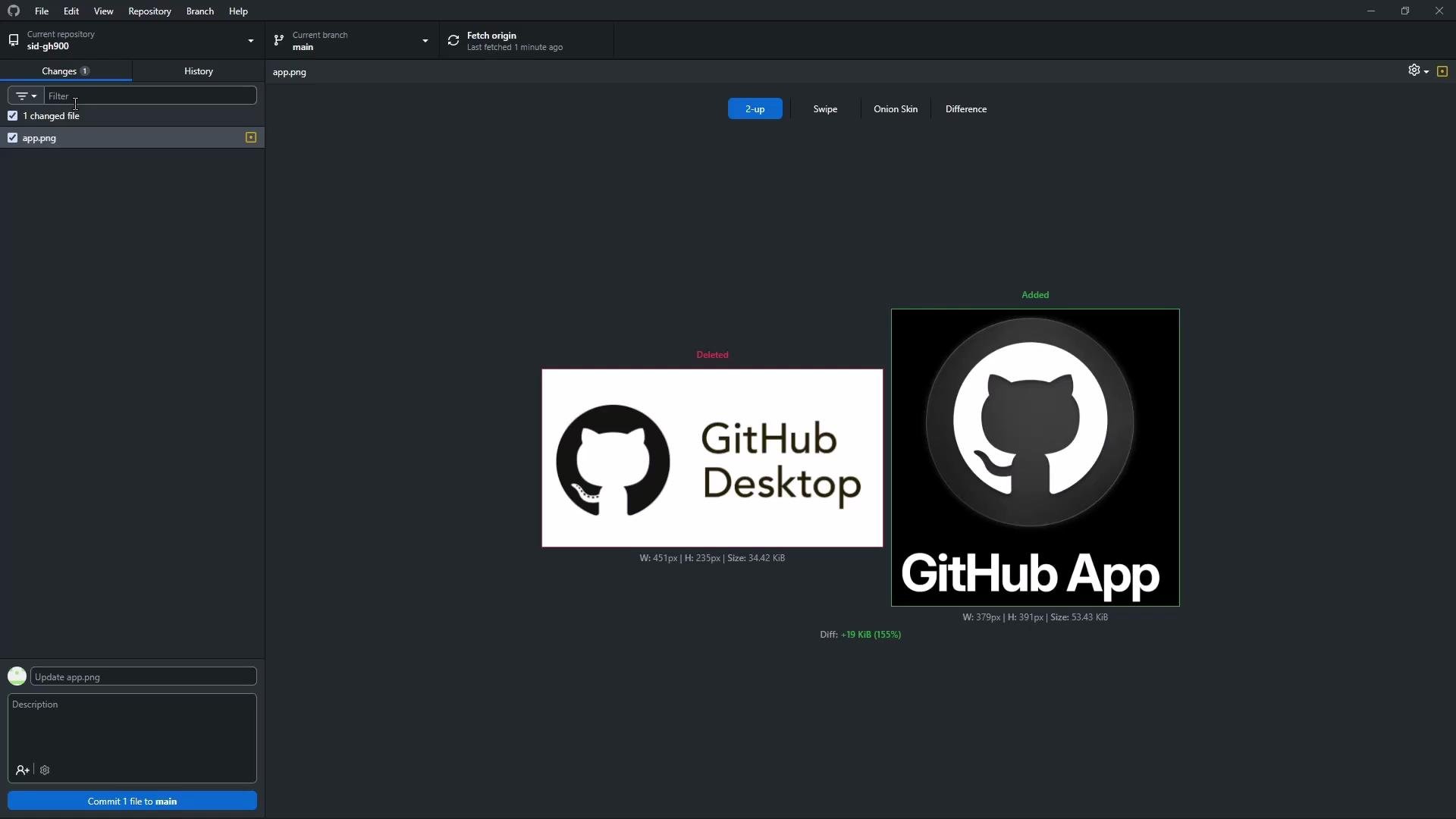
Task: Open the Branch menu
Action: [200, 11]
